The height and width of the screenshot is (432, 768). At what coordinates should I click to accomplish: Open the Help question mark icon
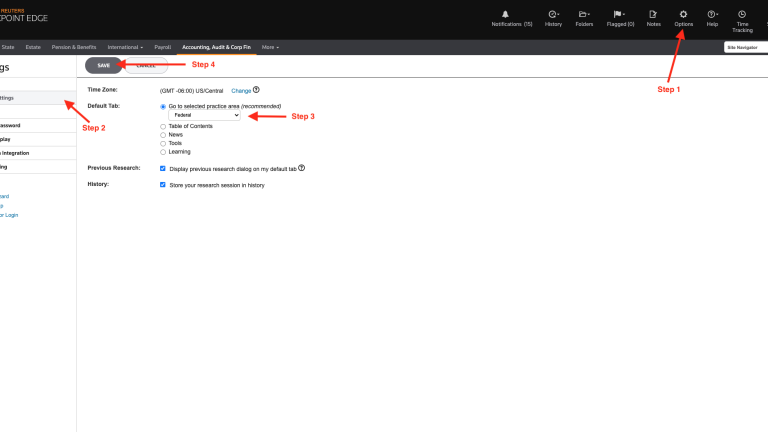coord(712,14)
